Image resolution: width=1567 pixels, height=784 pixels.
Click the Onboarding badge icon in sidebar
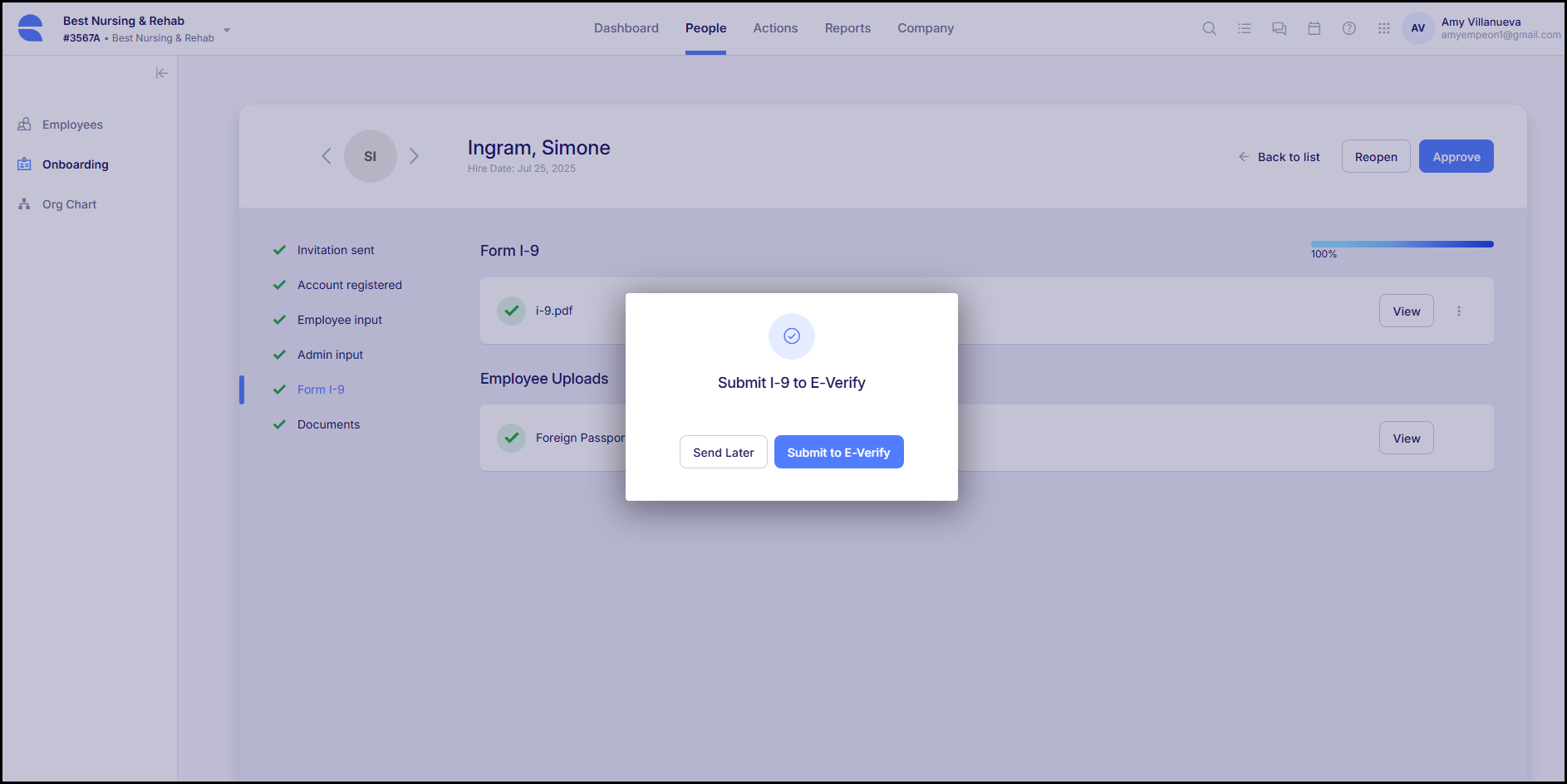[23, 164]
